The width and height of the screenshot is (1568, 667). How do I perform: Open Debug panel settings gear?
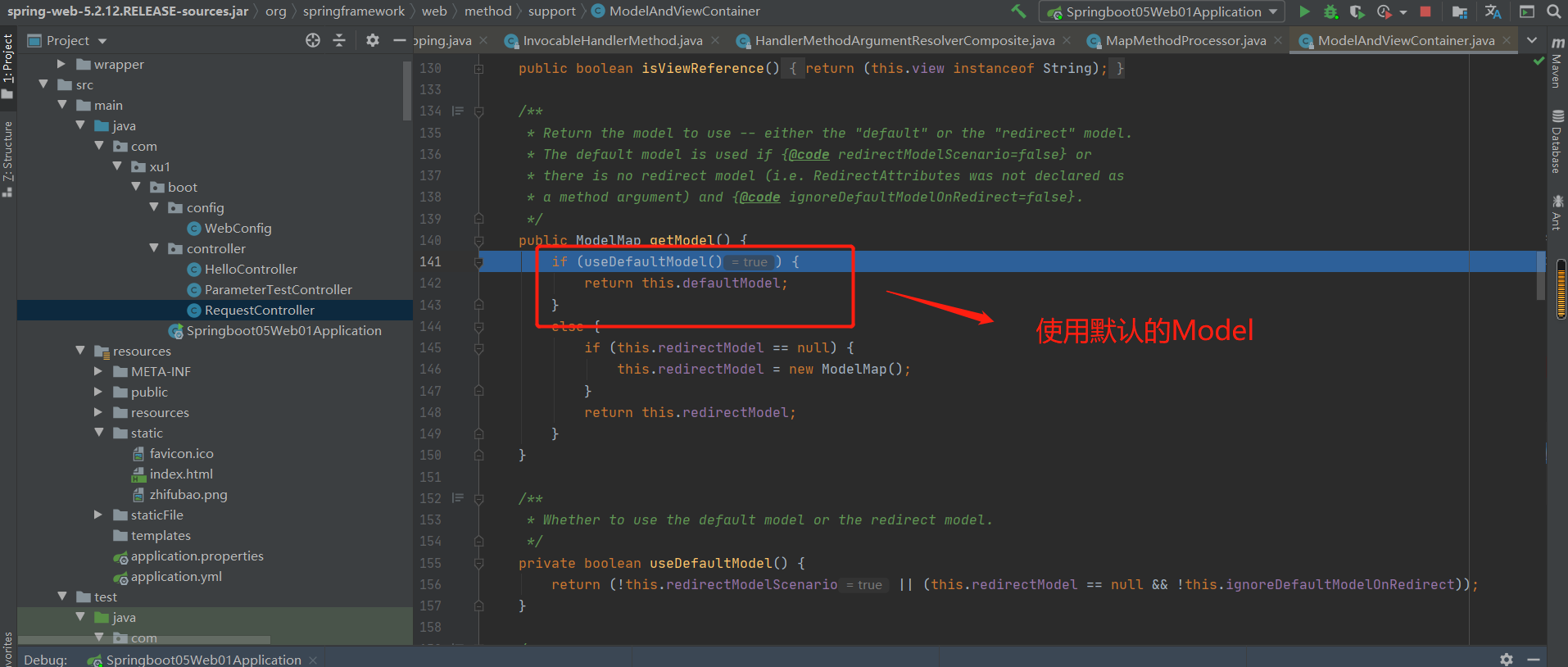pyautogui.click(x=1507, y=659)
